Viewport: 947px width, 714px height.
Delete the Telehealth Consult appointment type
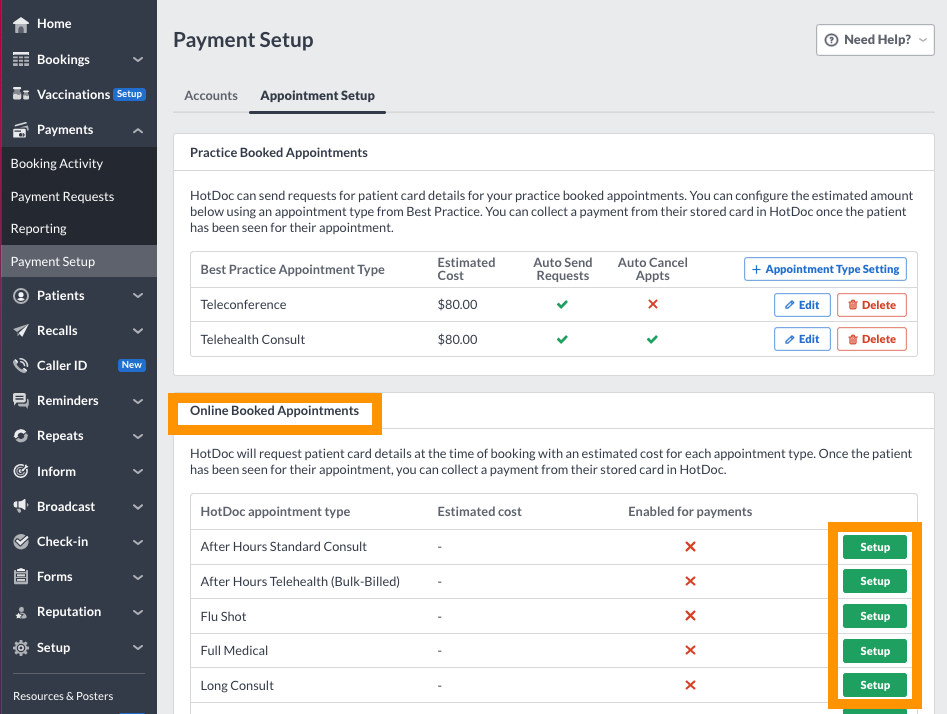pos(872,339)
